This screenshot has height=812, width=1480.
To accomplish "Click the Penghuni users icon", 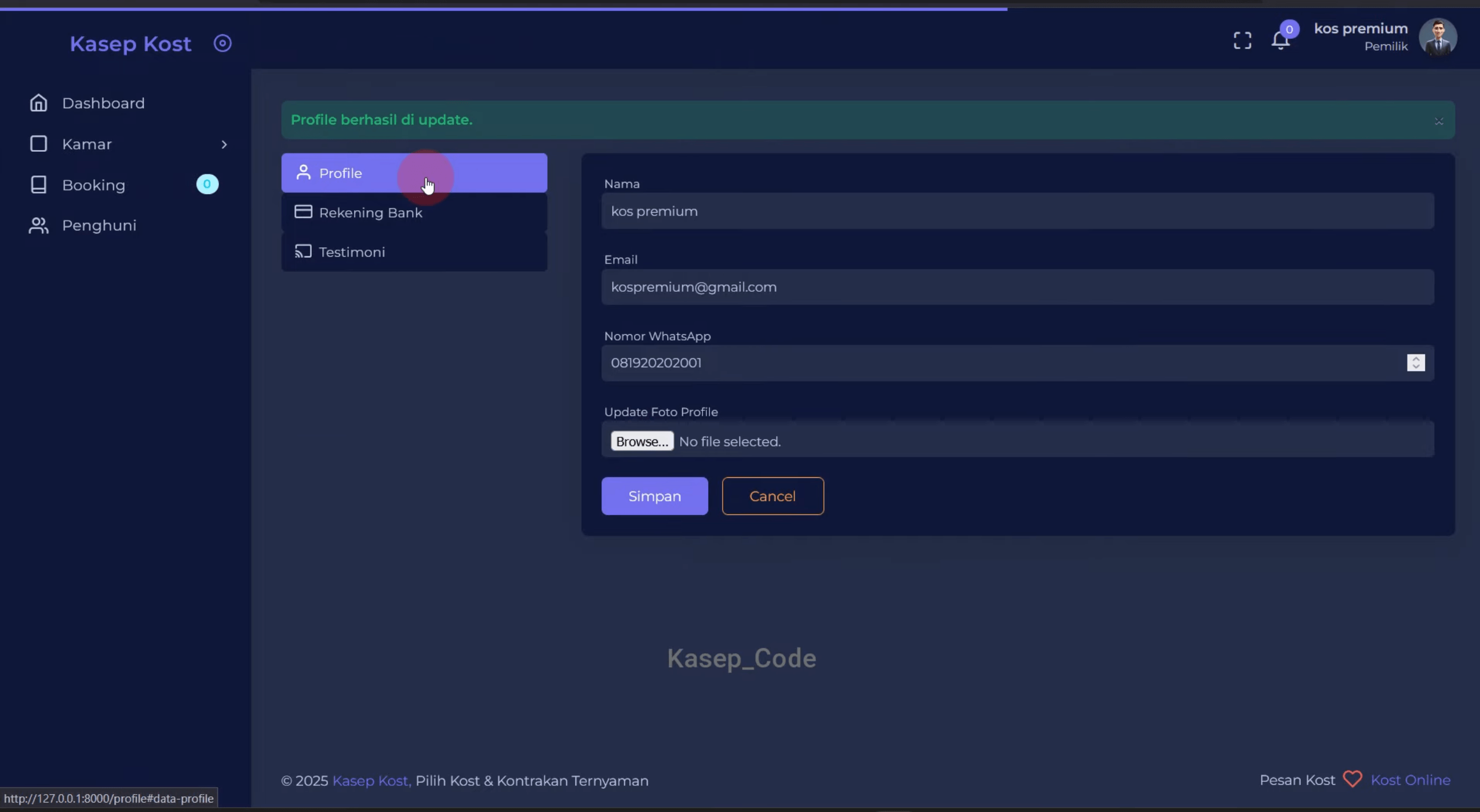I will point(39,225).
